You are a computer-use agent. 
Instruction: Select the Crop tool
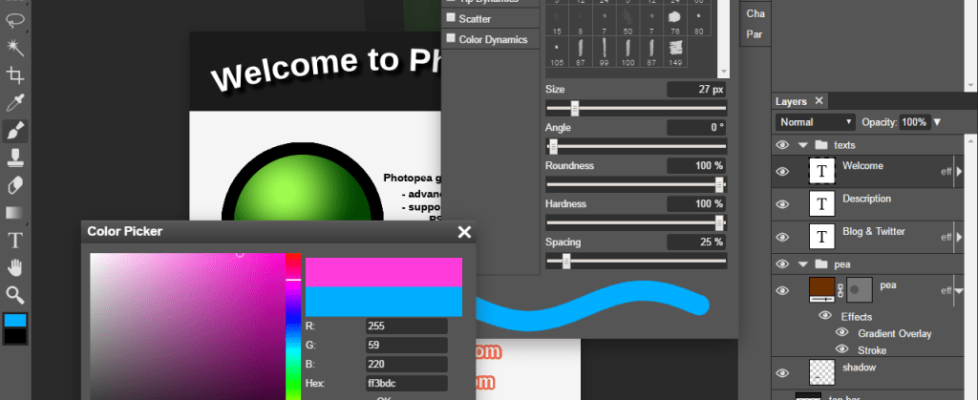pyautogui.click(x=15, y=76)
